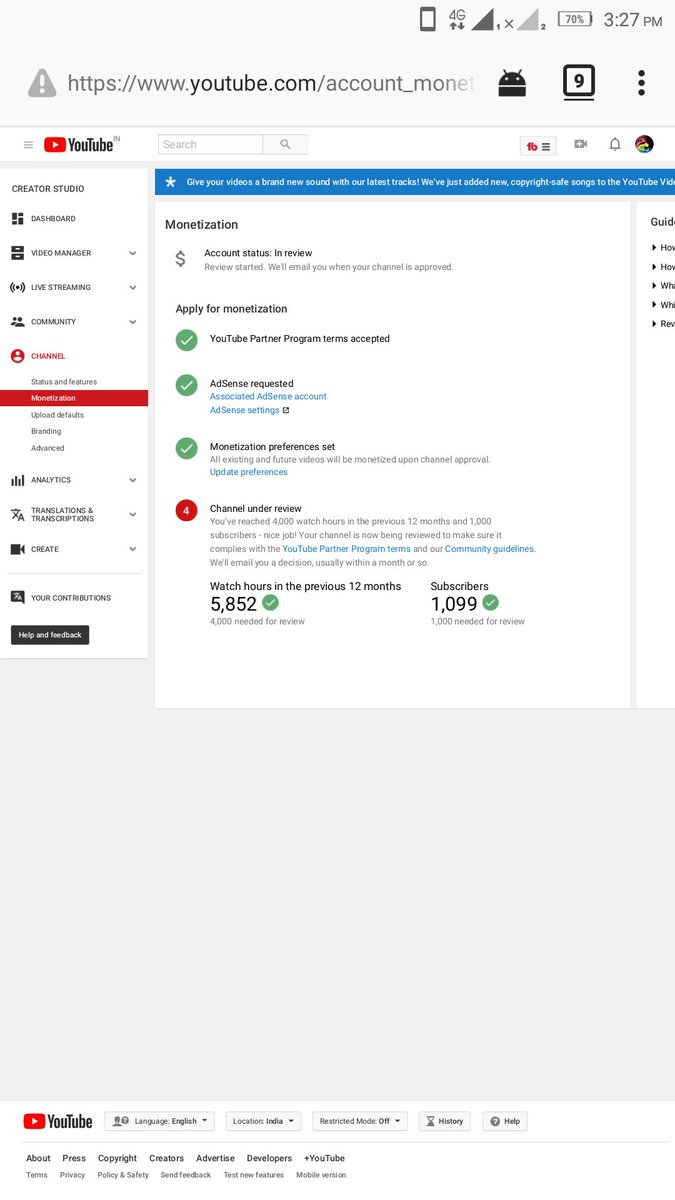Open the upload video camera icon

pos(580,144)
